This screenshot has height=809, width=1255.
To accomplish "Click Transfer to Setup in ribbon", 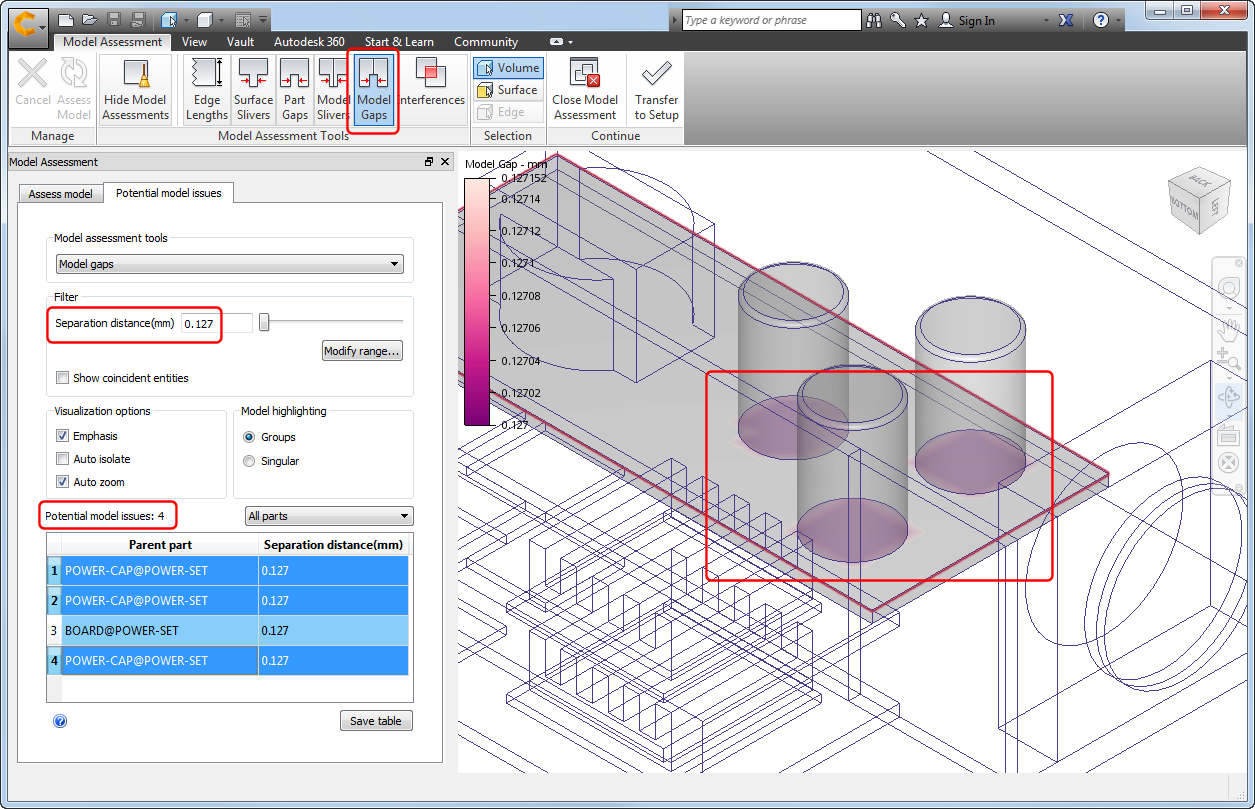I will [x=656, y=89].
